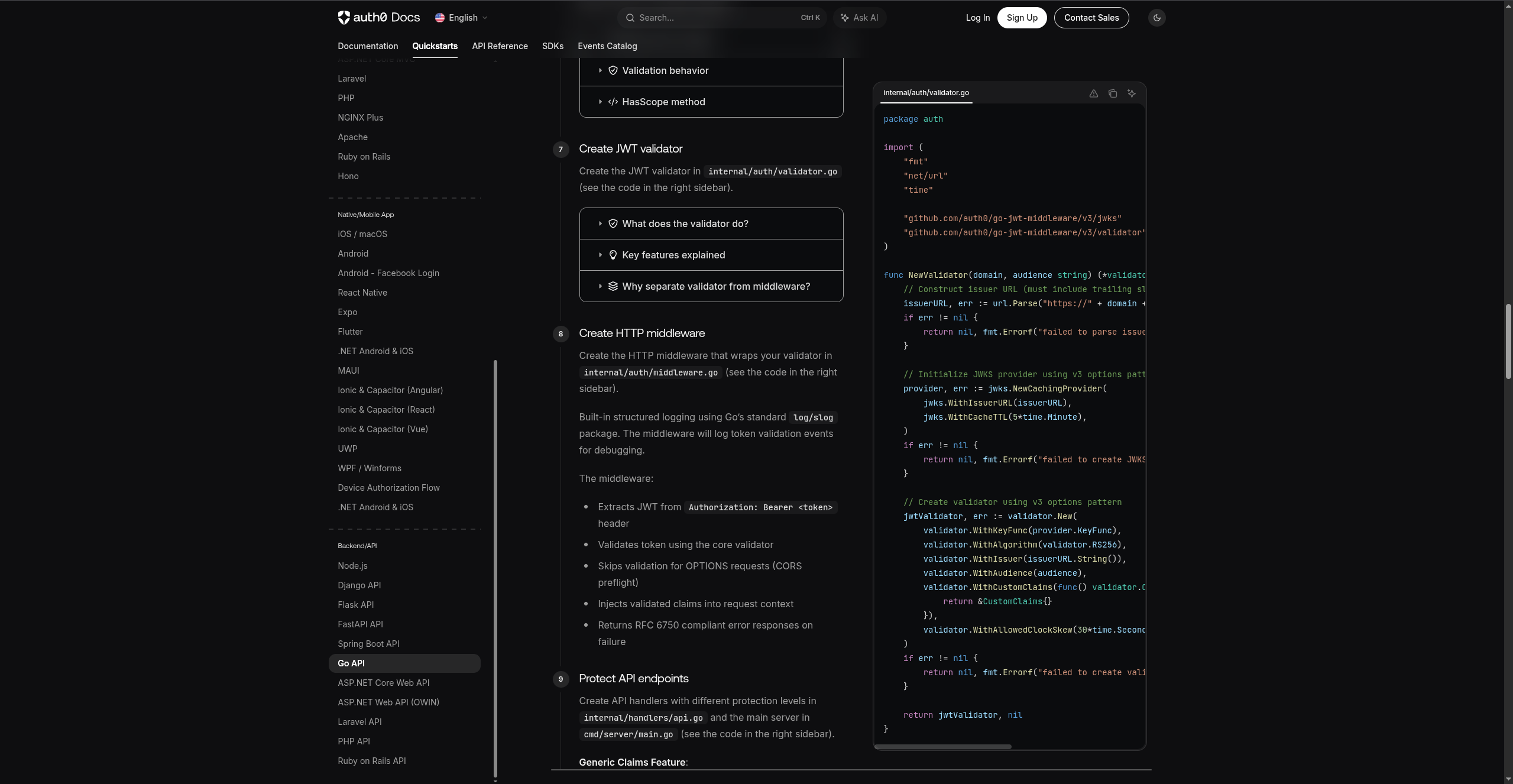Click the main page vertical scrollbar

point(1508,341)
